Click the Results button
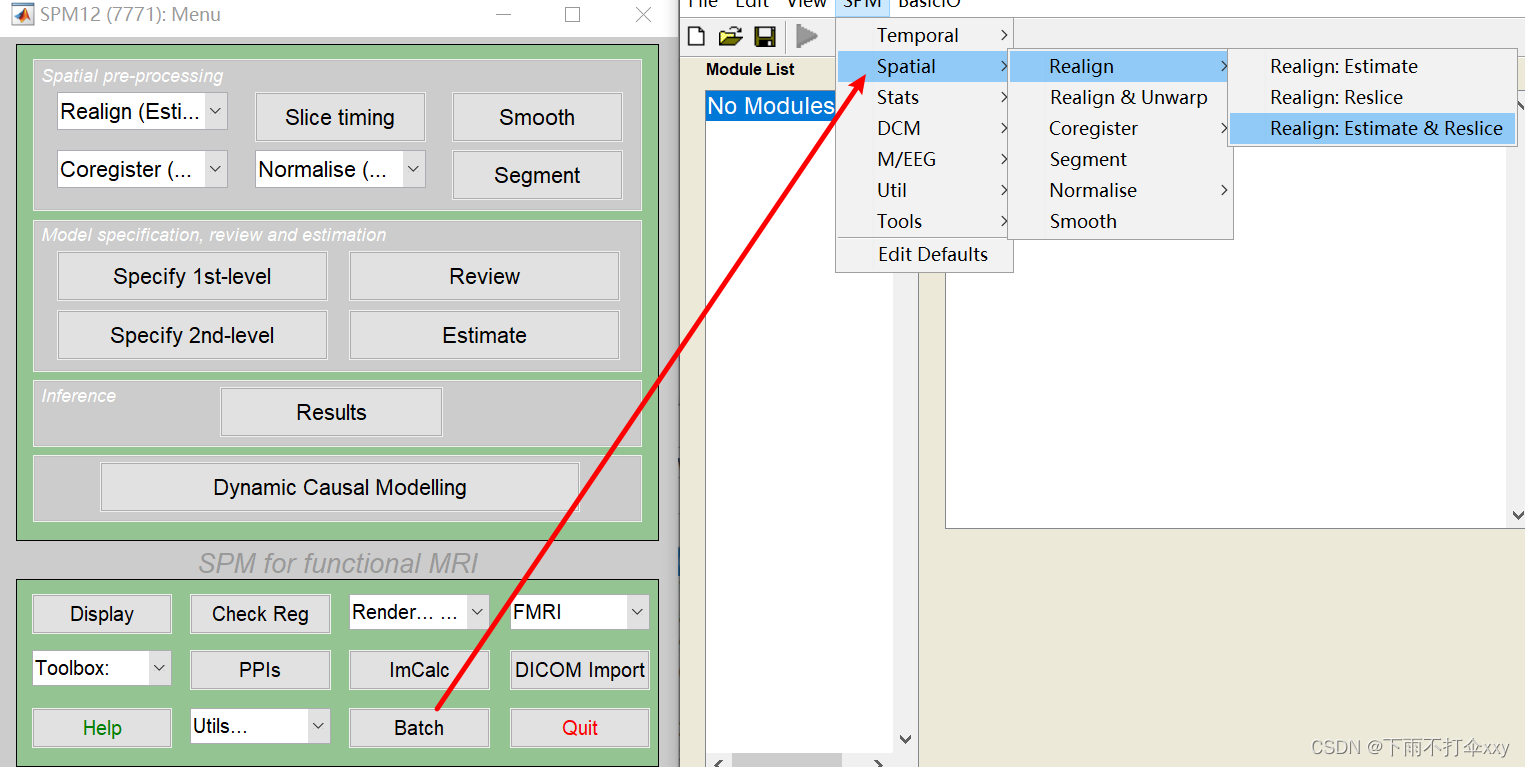Screen dimensions: 1525x767 click(x=331, y=412)
